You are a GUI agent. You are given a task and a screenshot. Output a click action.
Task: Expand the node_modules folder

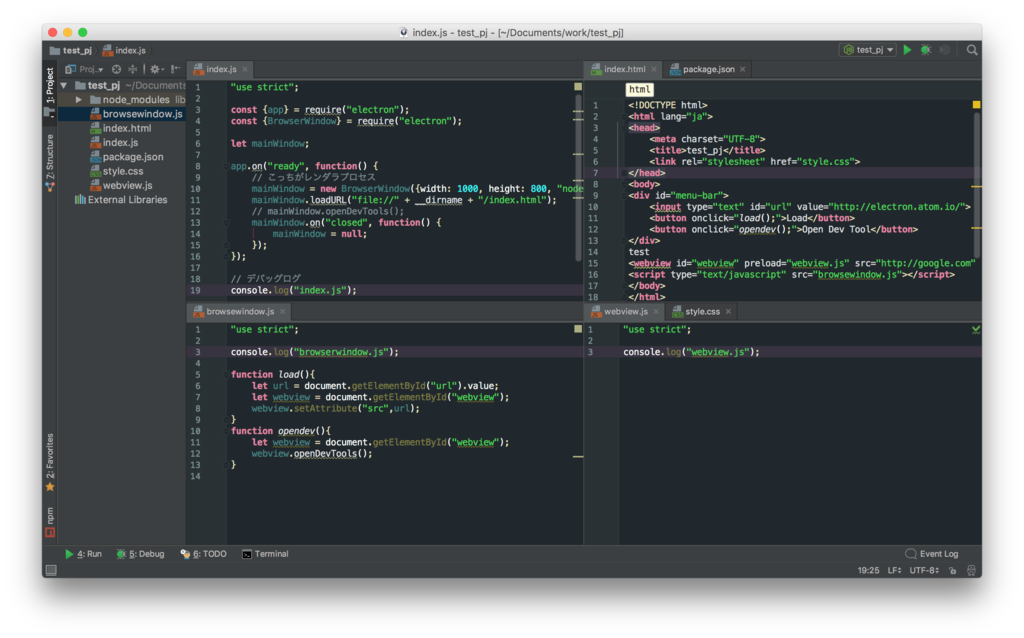pos(78,100)
